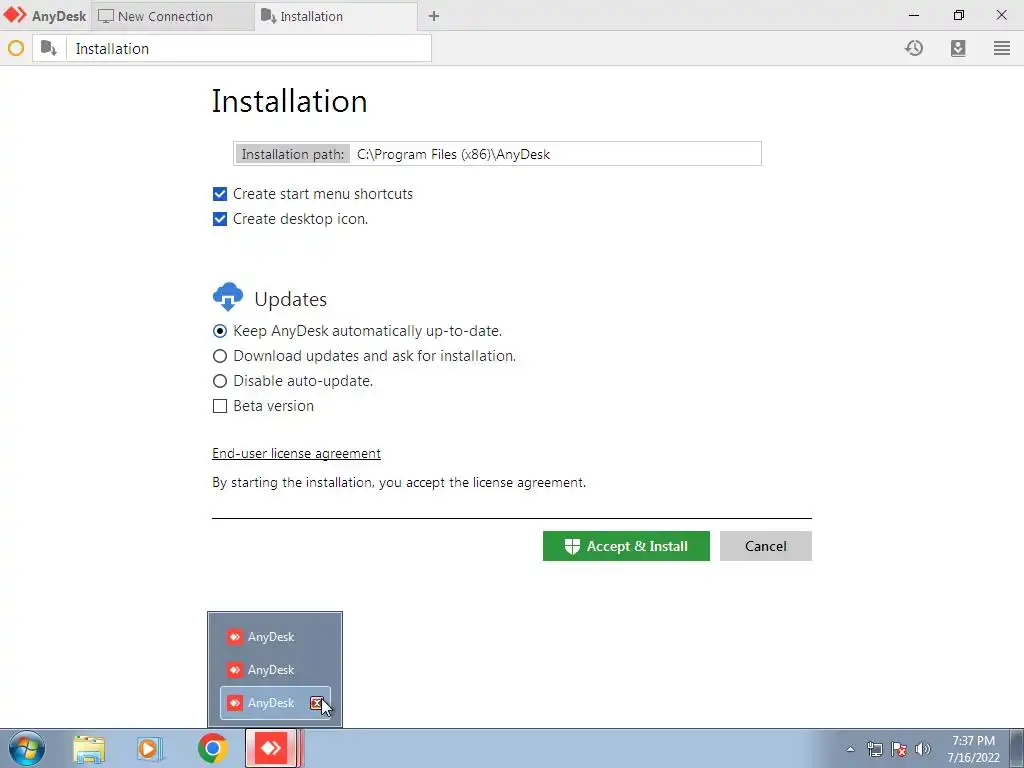Click the Installation address input field
Screen dimensions: 1024x768
coord(248,48)
